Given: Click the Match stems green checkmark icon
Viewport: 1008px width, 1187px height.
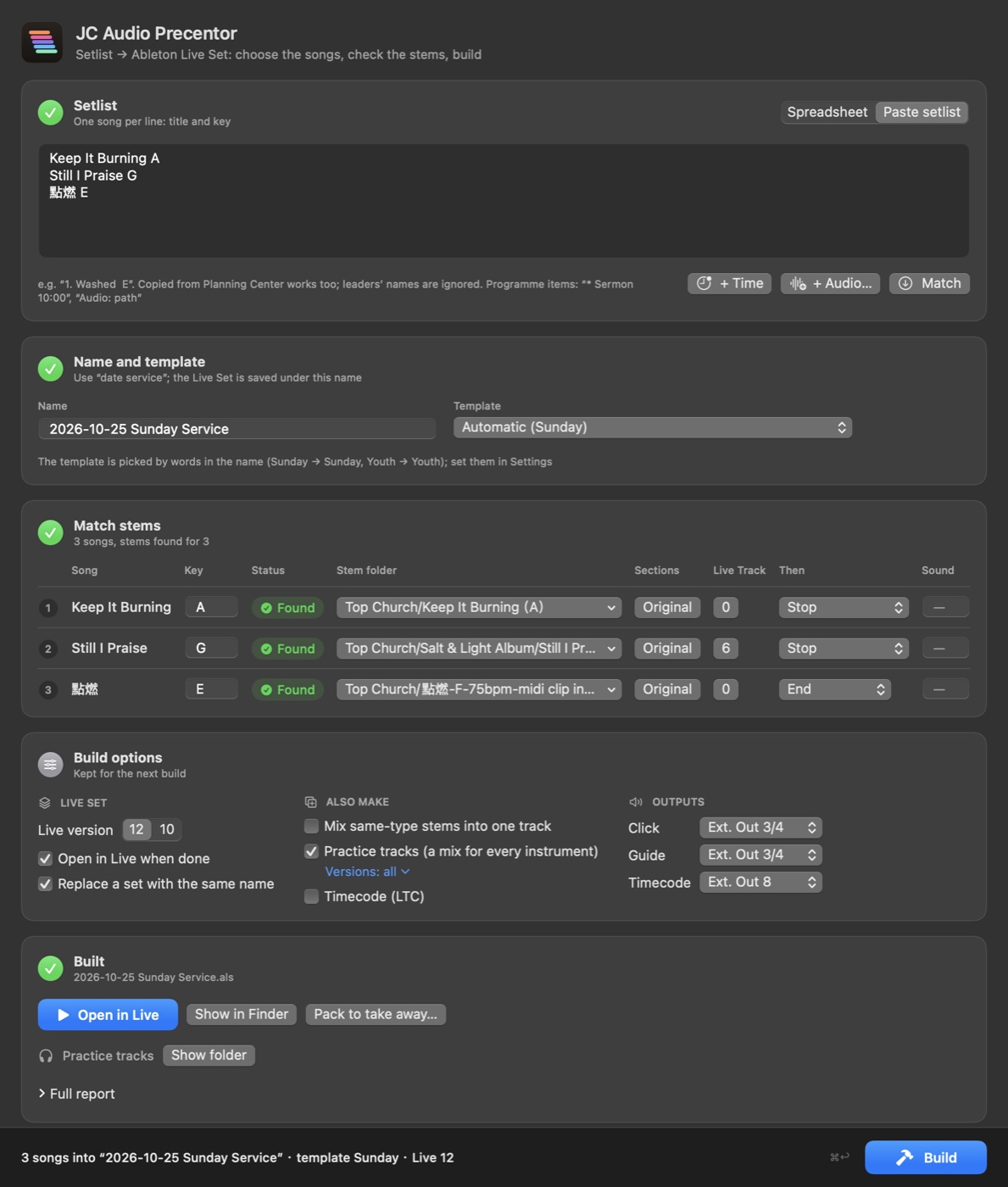Looking at the screenshot, I should 50,532.
